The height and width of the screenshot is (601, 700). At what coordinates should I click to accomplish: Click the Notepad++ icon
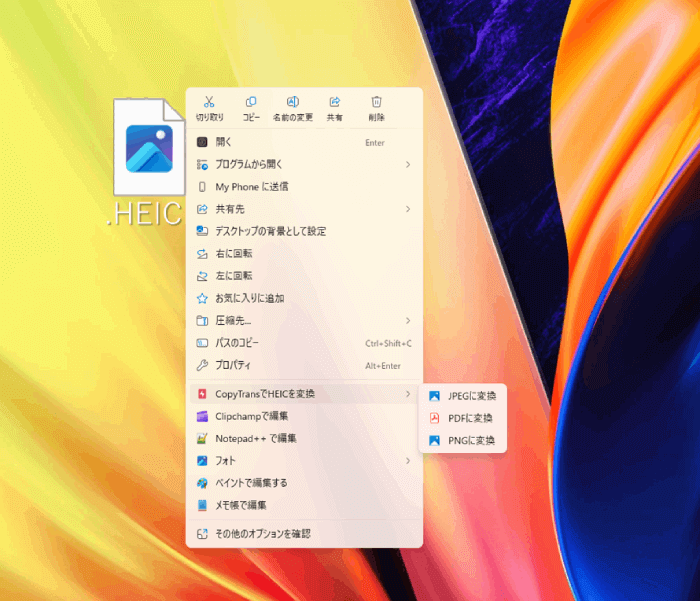202,438
